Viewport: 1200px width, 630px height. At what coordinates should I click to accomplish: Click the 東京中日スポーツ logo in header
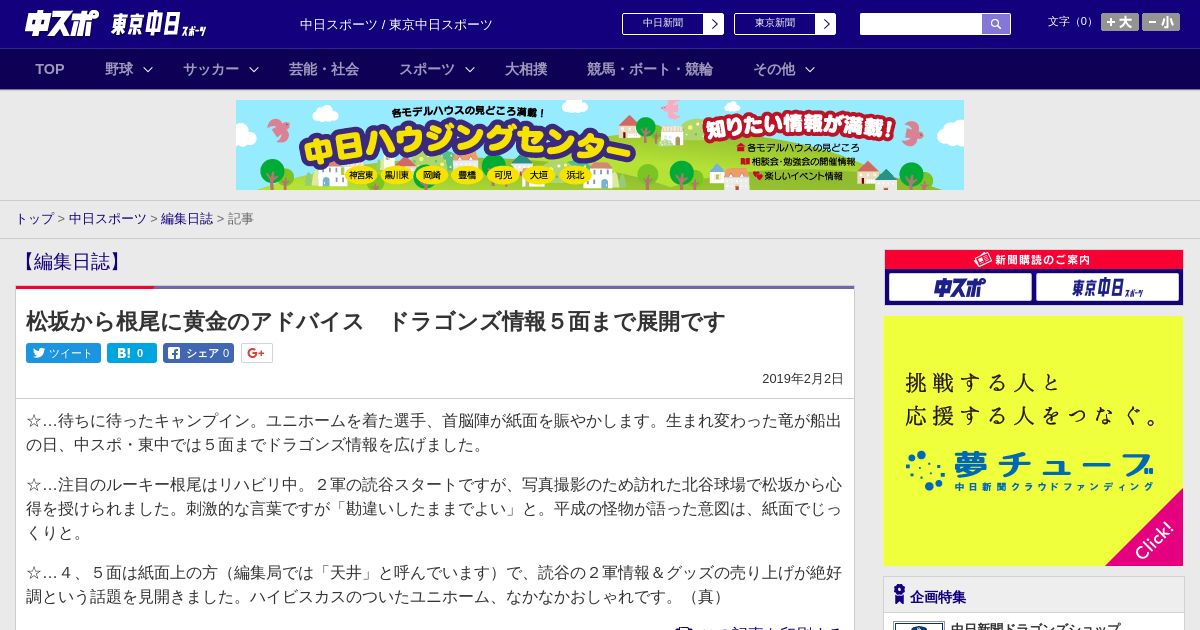tap(159, 24)
